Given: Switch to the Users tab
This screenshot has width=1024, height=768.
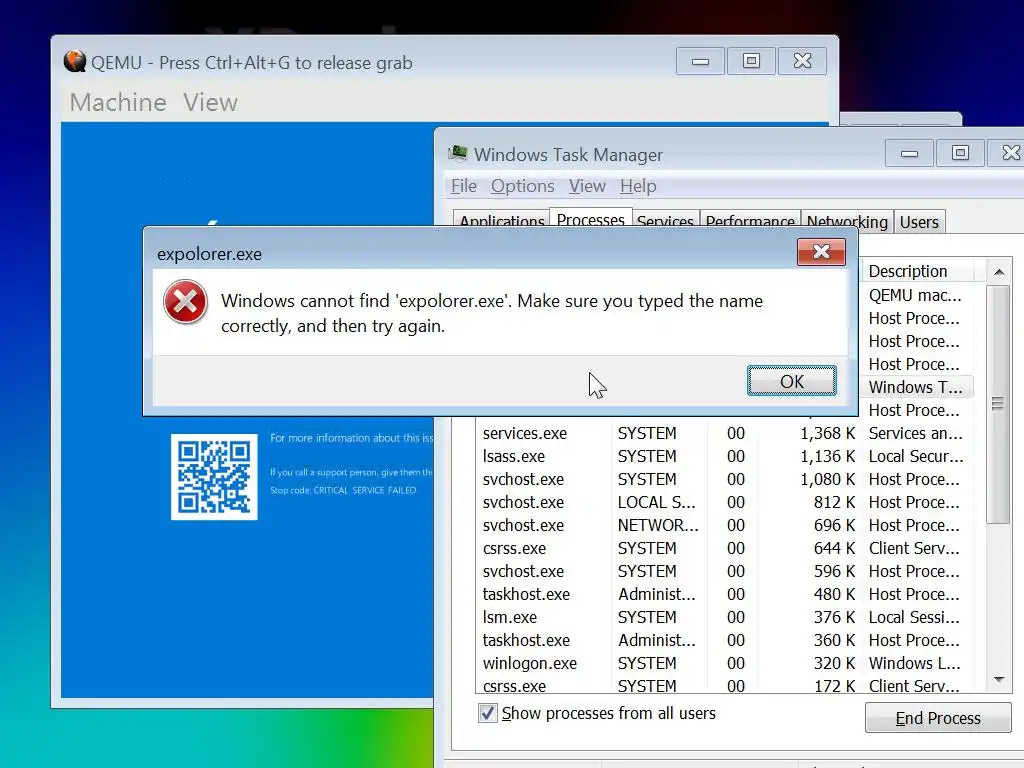Looking at the screenshot, I should (x=919, y=221).
